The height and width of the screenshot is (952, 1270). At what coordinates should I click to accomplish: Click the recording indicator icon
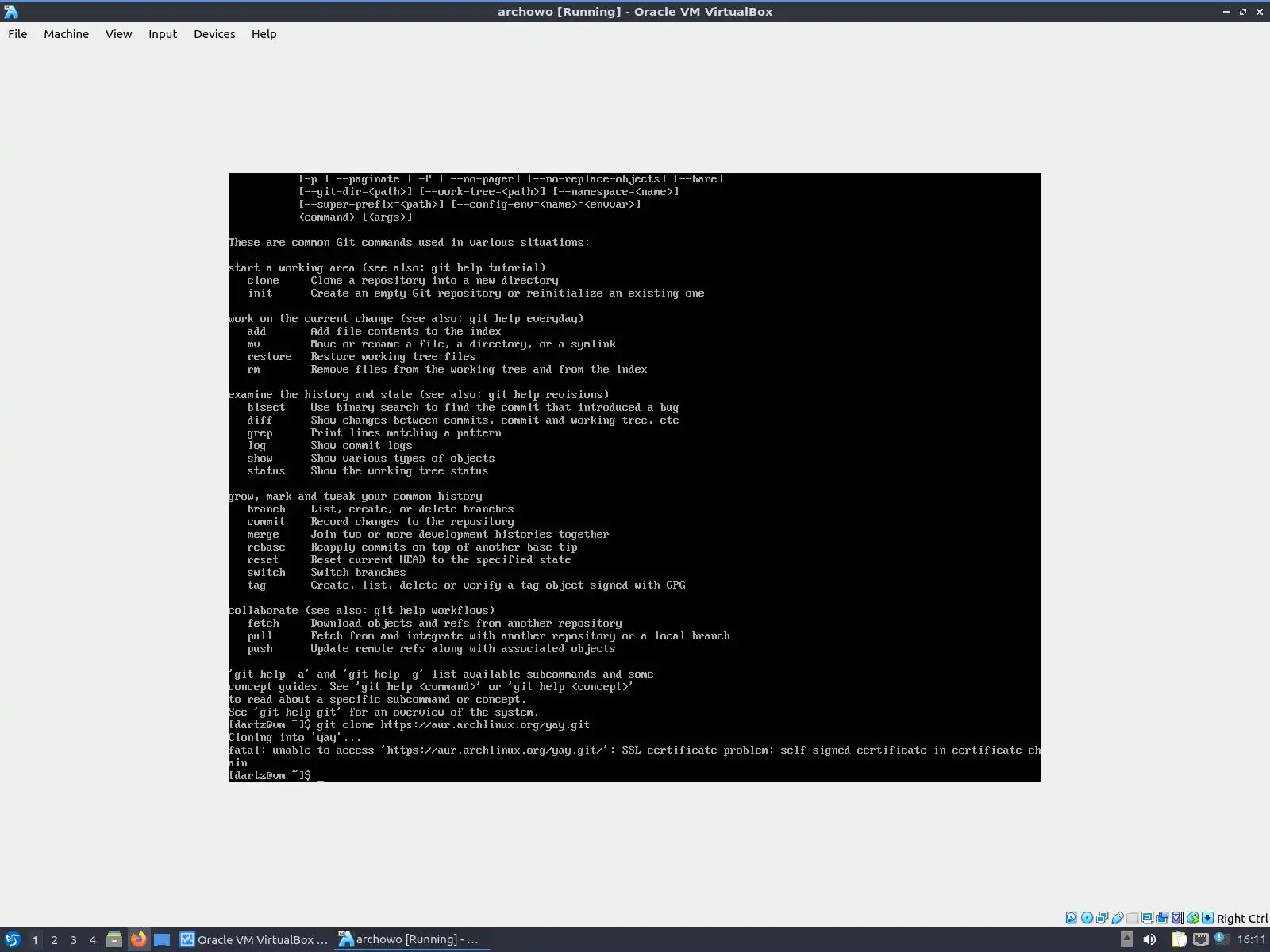[1162, 918]
